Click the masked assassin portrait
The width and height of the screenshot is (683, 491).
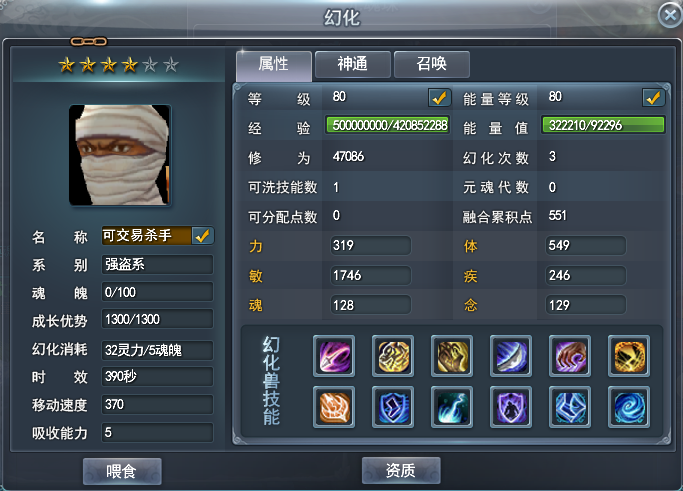click(120, 155)
